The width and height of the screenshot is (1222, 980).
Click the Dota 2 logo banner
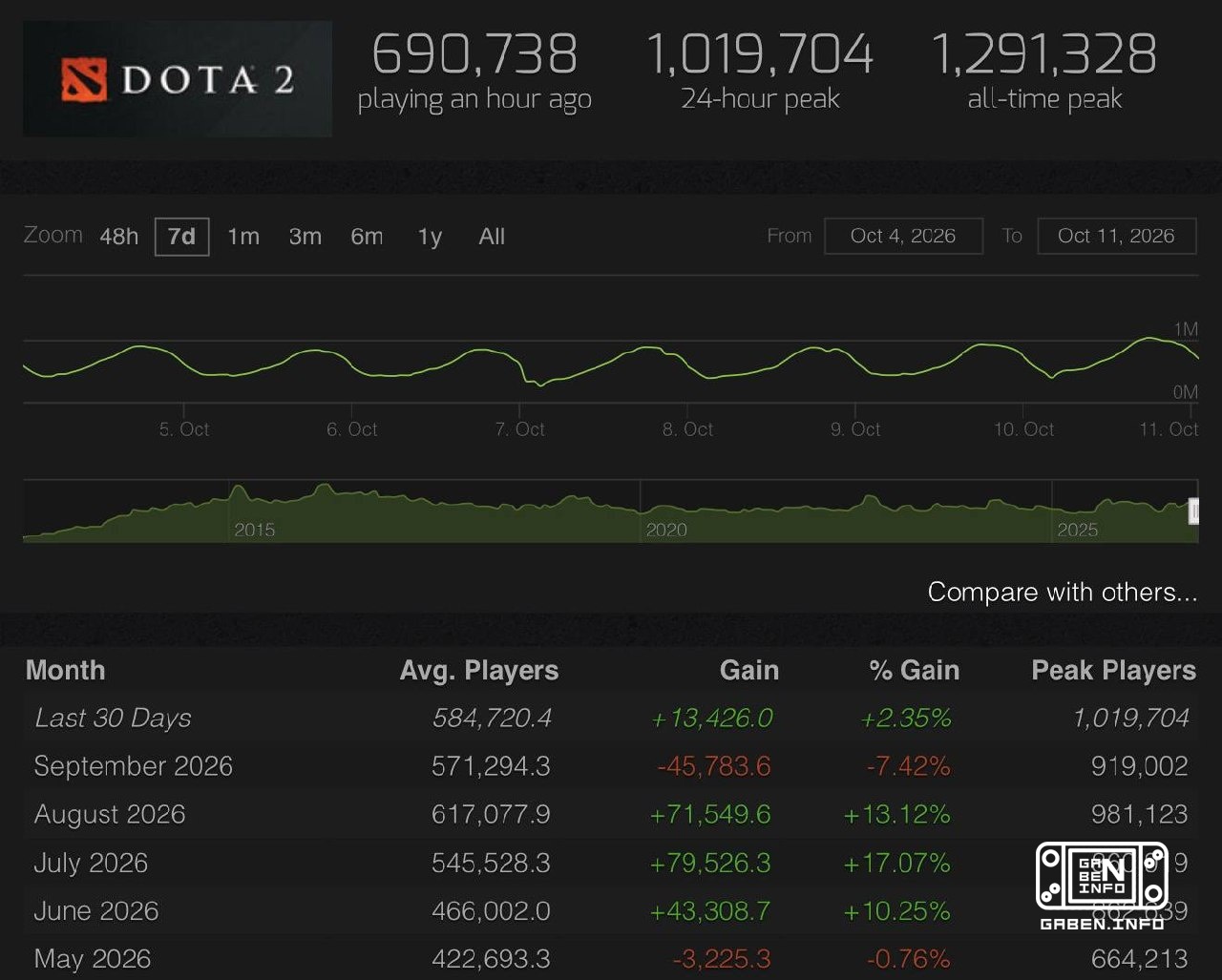tap(178, 78)
